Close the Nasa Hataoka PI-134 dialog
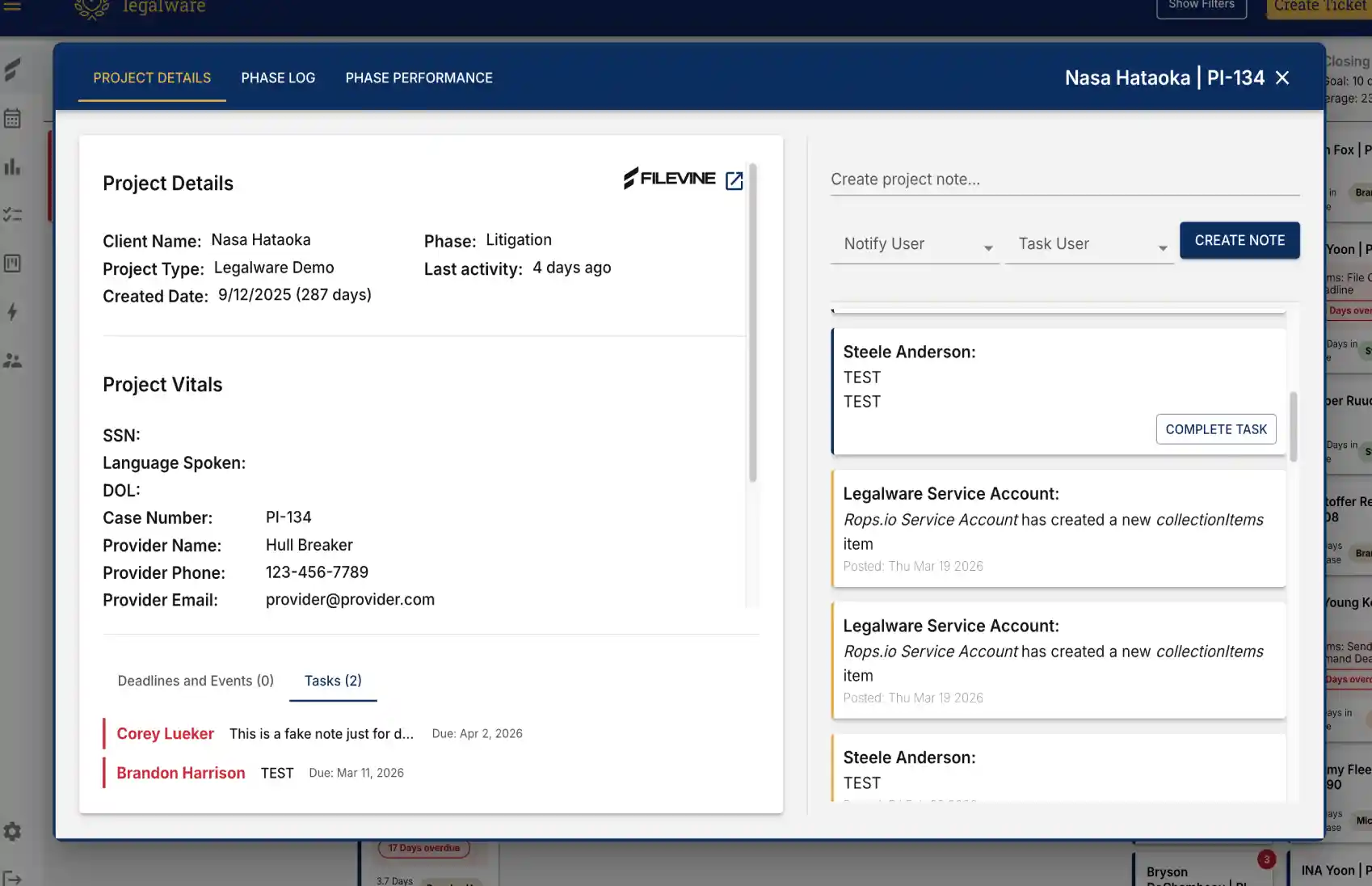1372x886 pixels. [x=1282, y=78]
